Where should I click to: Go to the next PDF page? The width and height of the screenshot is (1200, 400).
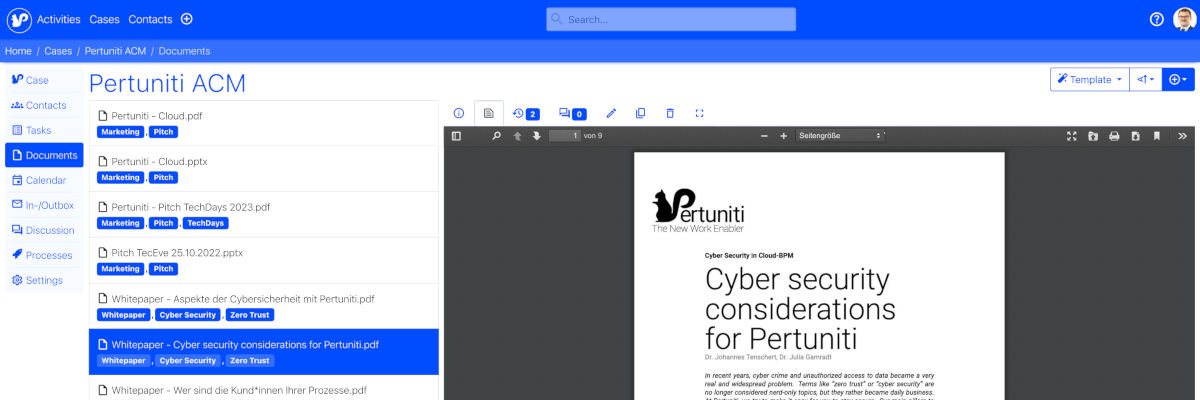click(537, 136)
